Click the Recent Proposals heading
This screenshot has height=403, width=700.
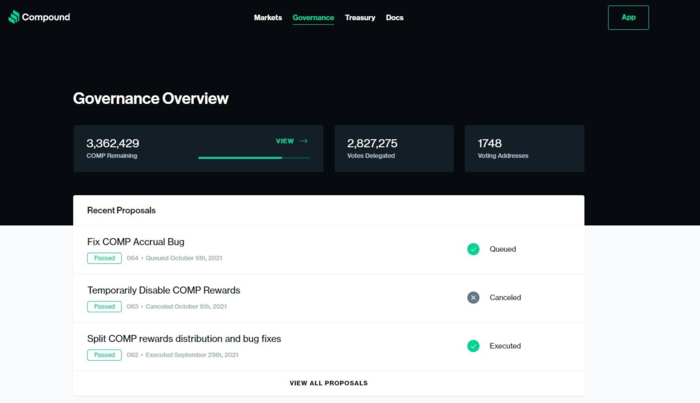click(121, 210)
